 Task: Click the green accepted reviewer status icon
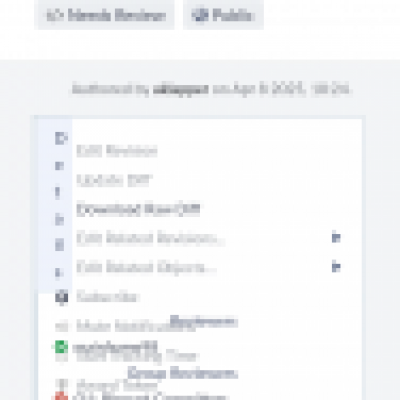[61, 347]
